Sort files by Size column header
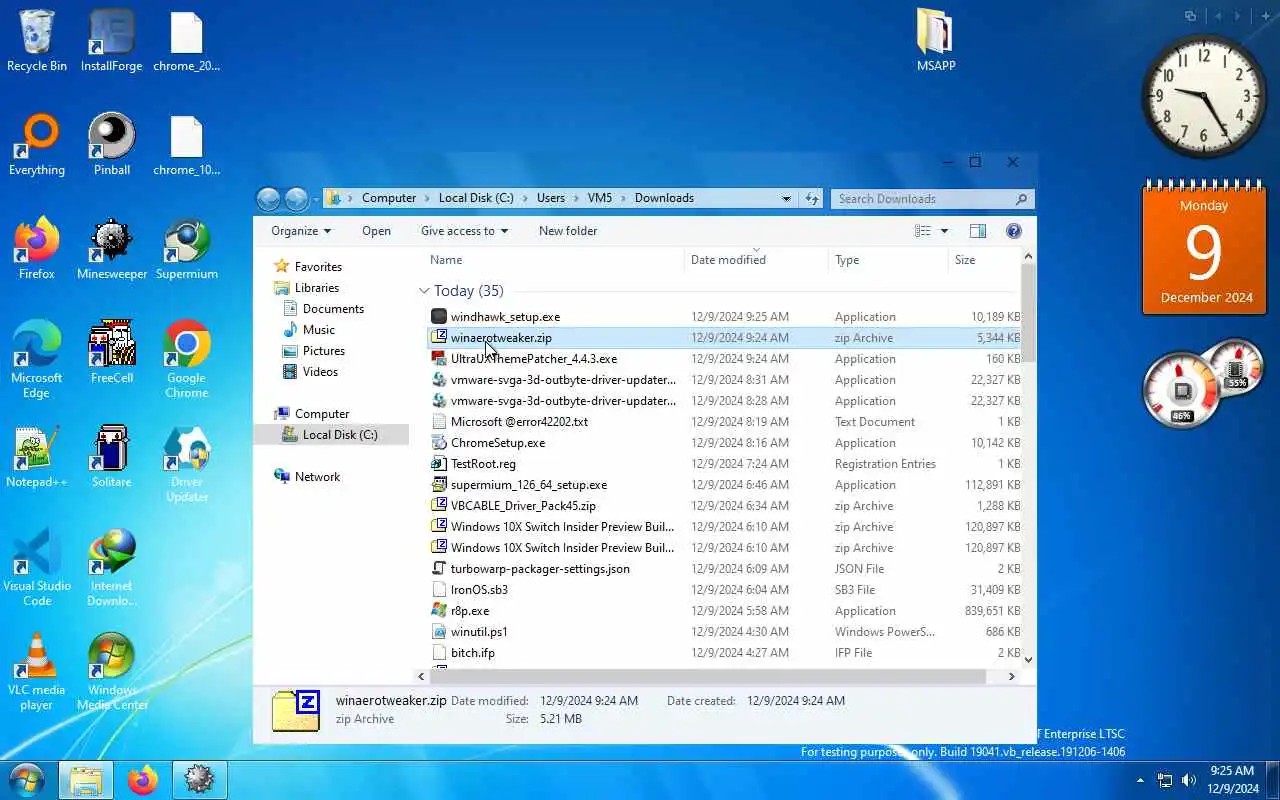1280x800 pixels. (984, 260)
